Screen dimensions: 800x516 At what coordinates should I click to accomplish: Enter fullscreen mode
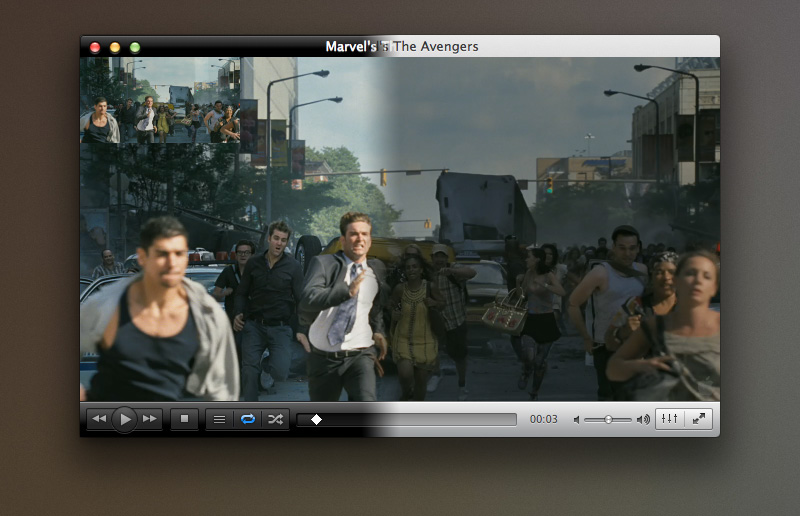[698, 419]
